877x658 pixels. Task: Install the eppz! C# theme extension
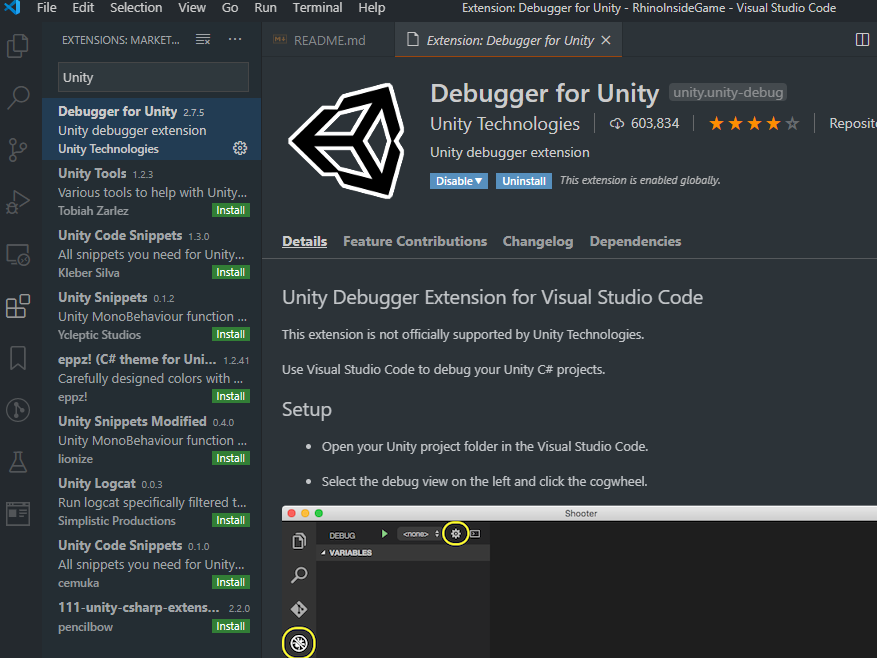230,397
